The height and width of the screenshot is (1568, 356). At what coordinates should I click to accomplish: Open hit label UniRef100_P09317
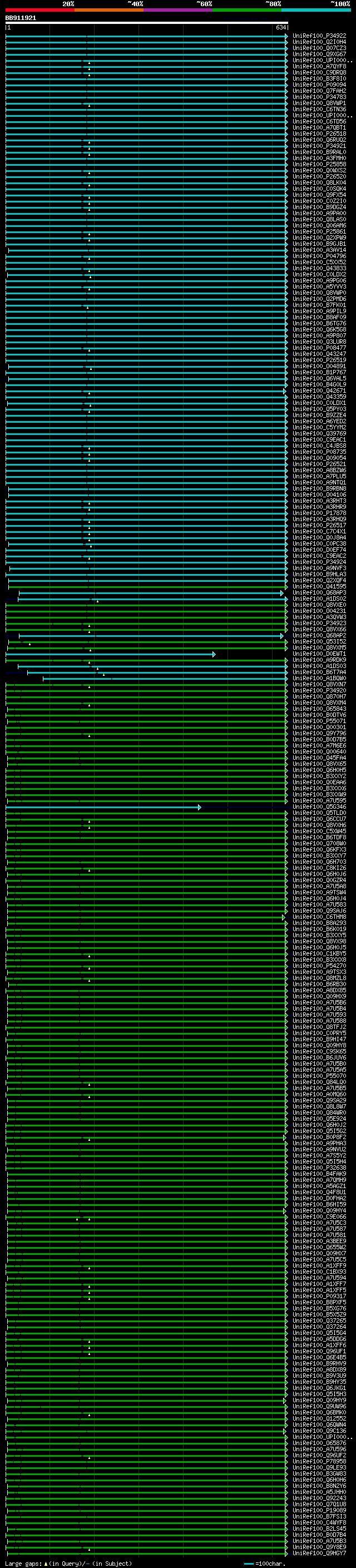[319, 1296]
